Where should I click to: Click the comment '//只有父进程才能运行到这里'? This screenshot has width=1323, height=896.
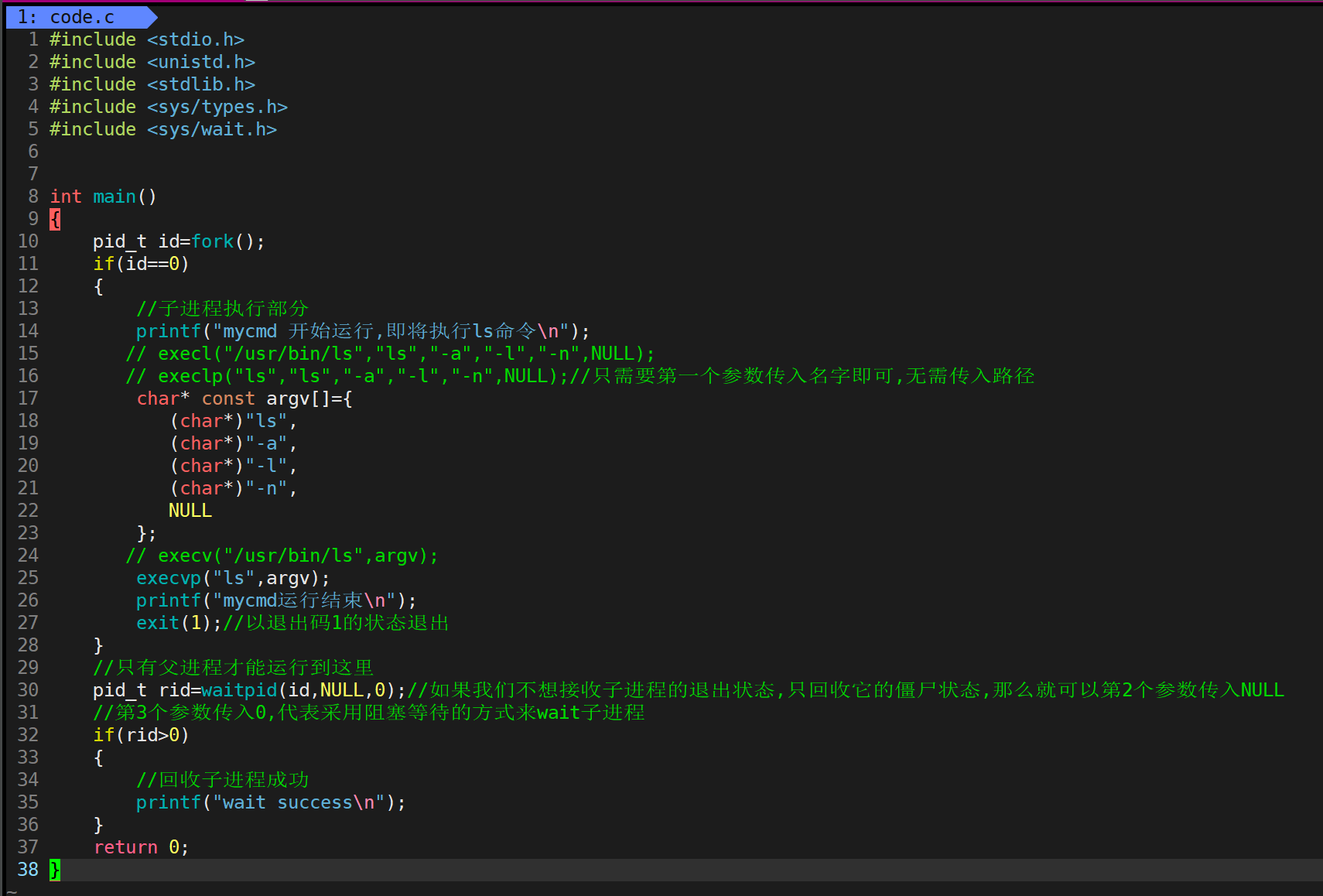[x=234, y=668]
